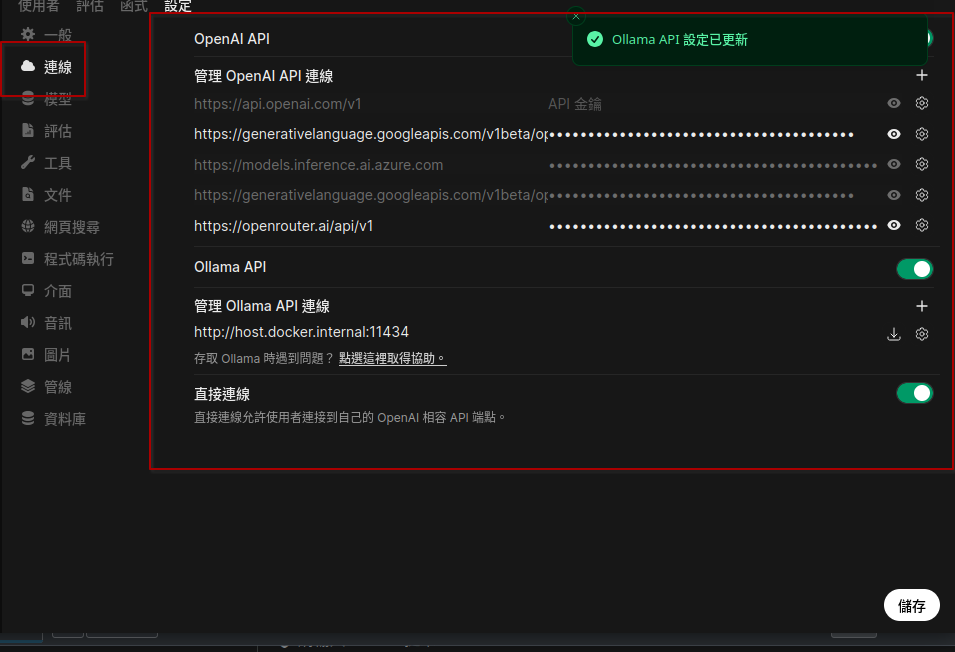Viewport: 955px width, 652px height.
Task: Reveal the key for openrouter.ai connection
Action: (x=893, y=225)
